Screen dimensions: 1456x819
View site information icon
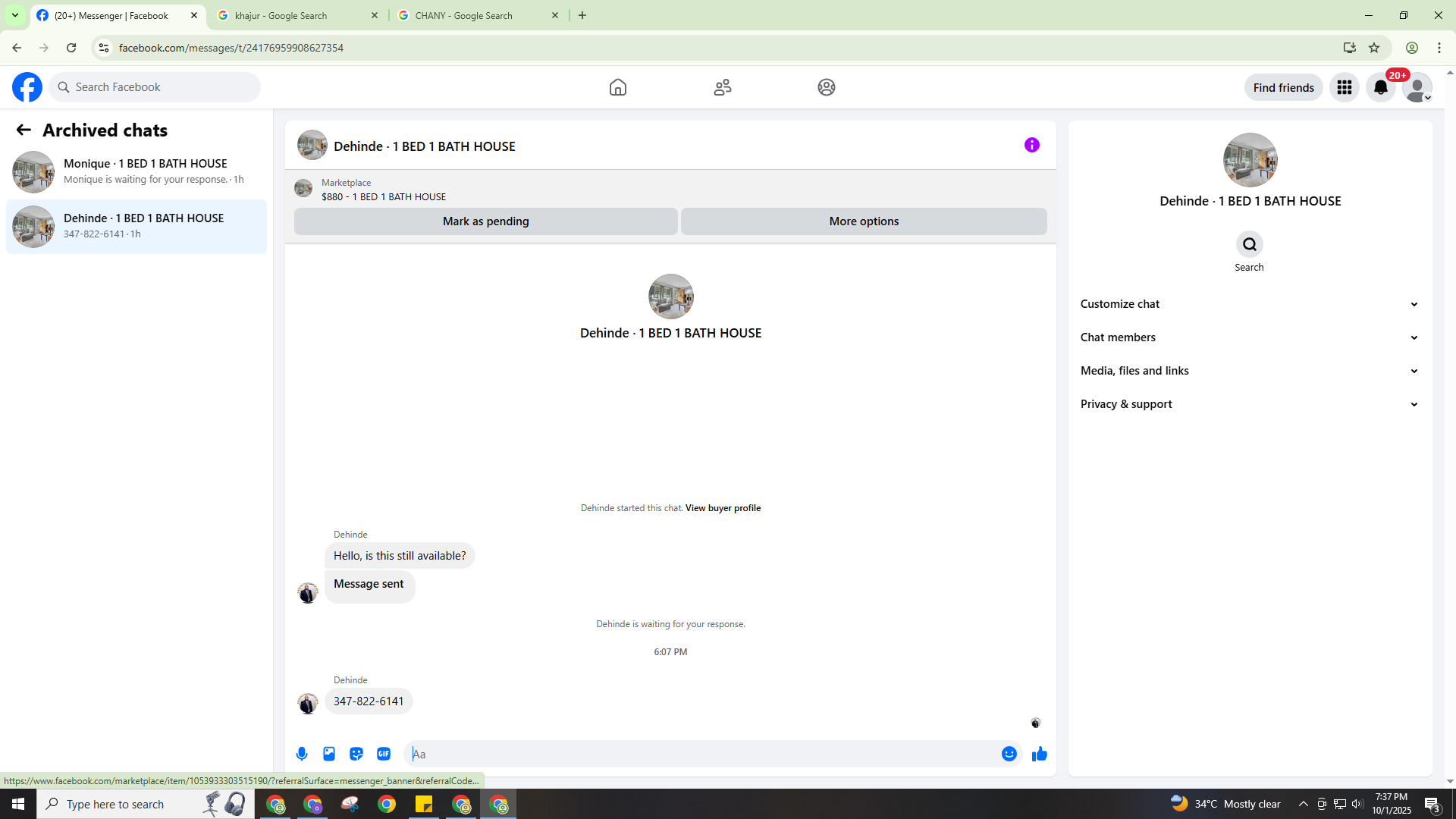pos(104,48)
